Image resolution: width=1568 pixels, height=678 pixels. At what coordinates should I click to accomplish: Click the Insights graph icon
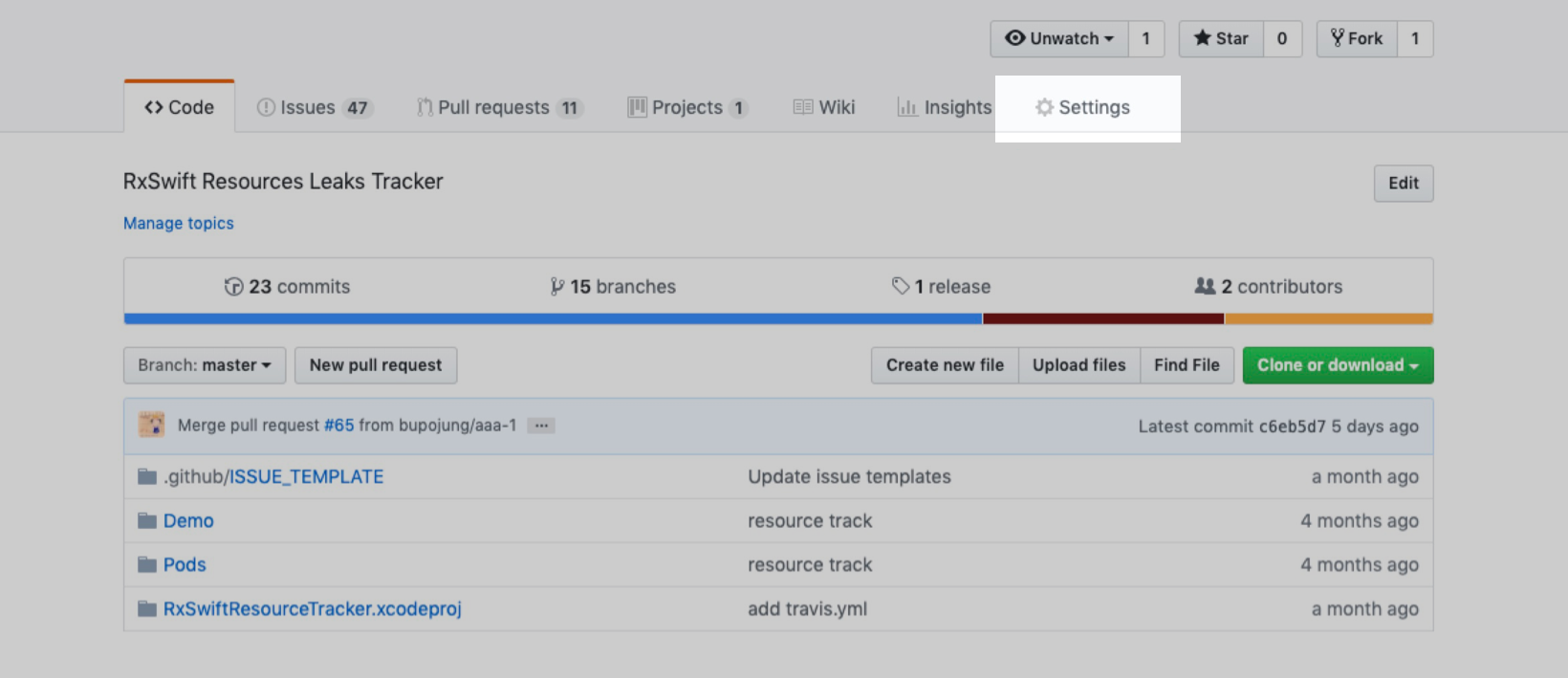point(907,107)
